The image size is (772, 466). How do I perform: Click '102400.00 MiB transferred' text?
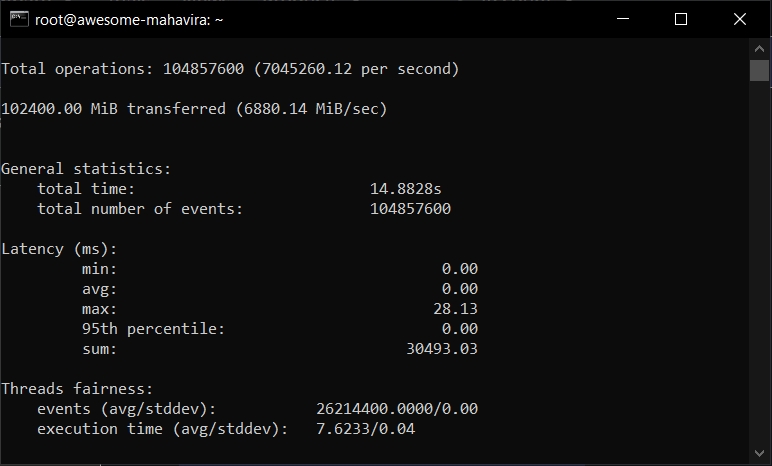click(x=113, y=108)
